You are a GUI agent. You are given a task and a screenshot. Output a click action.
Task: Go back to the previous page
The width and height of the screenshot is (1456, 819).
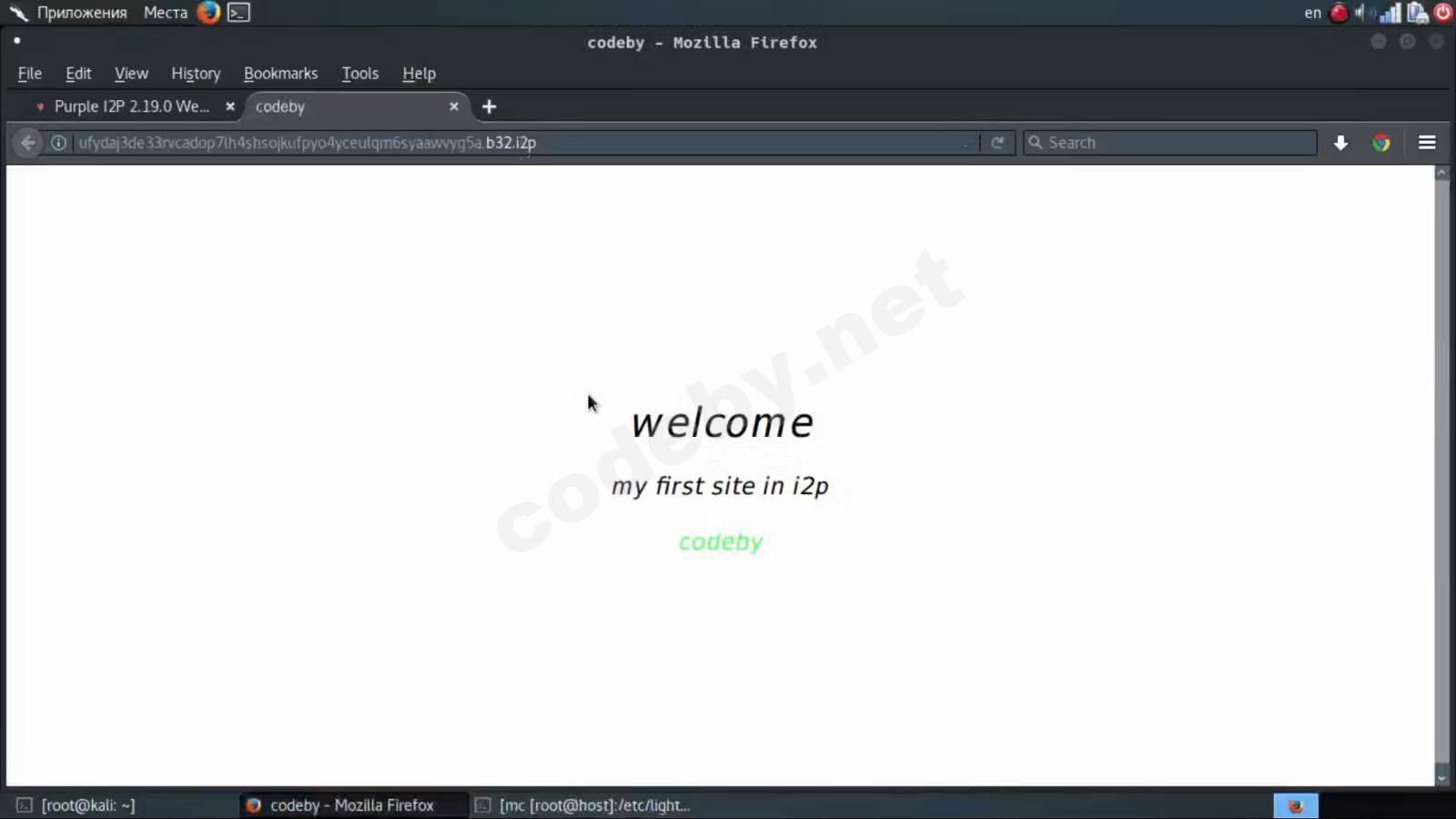click(27, 142)
